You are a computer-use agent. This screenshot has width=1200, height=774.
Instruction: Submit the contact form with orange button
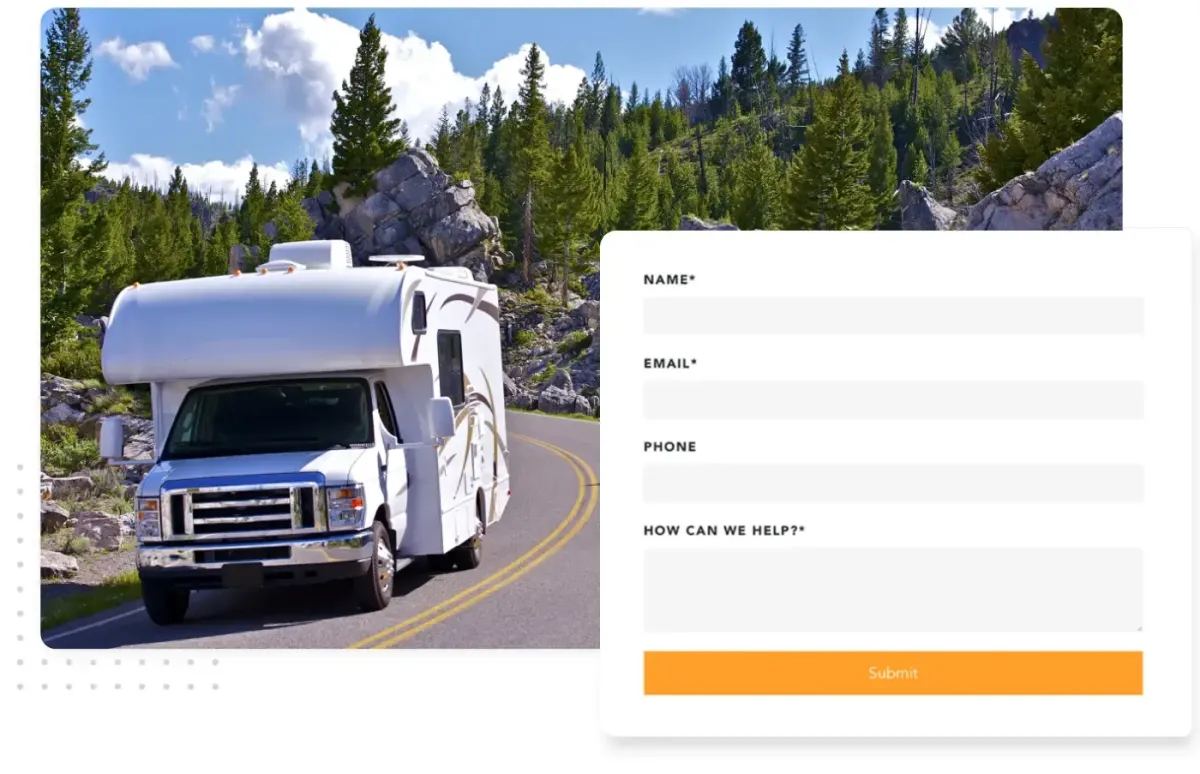893,673
